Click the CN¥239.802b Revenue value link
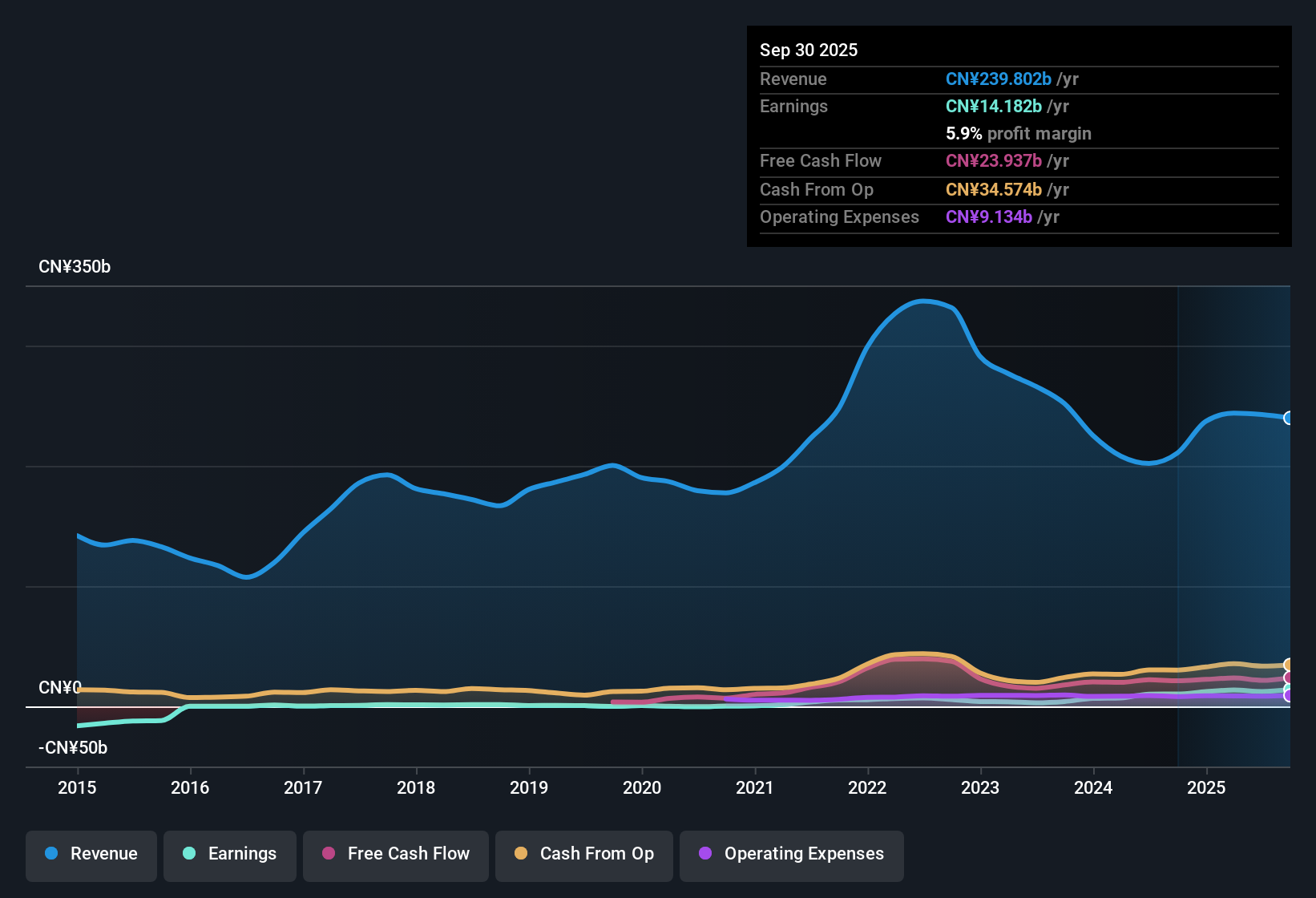The image size is (1316, 898). pyautogui.click(x=998, y=79)
